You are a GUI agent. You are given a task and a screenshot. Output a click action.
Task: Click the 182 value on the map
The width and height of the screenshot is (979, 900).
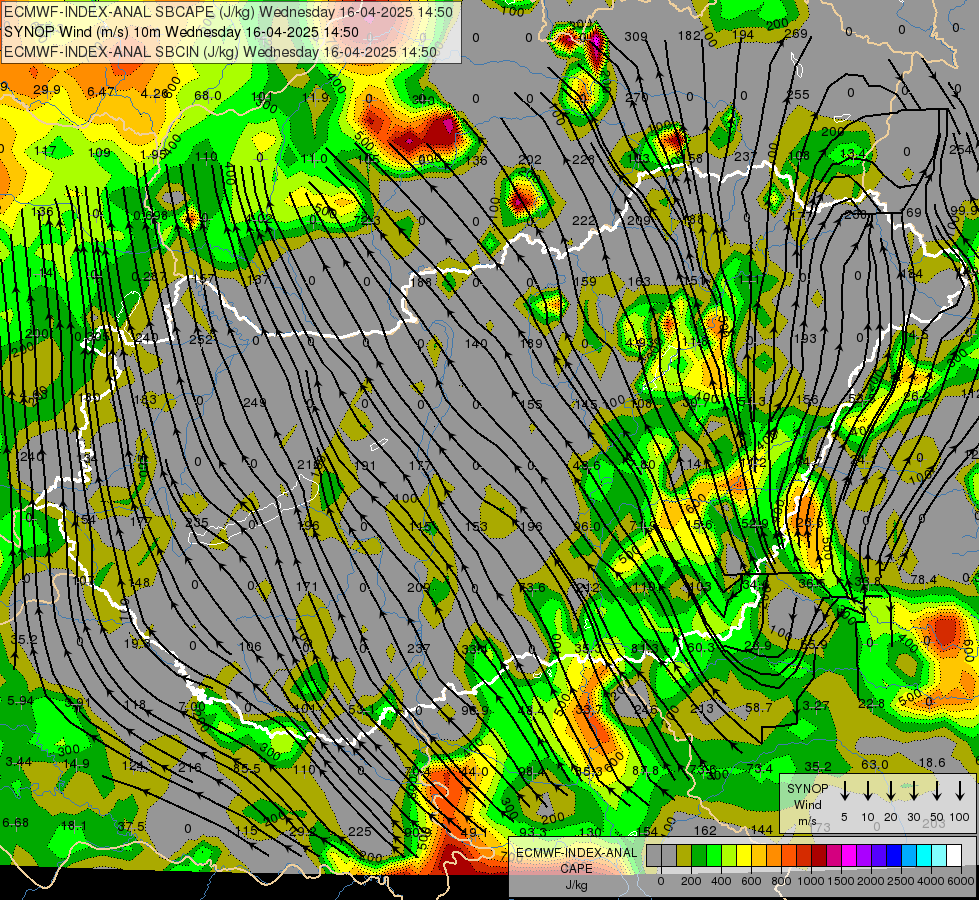(x=690, y=36)
